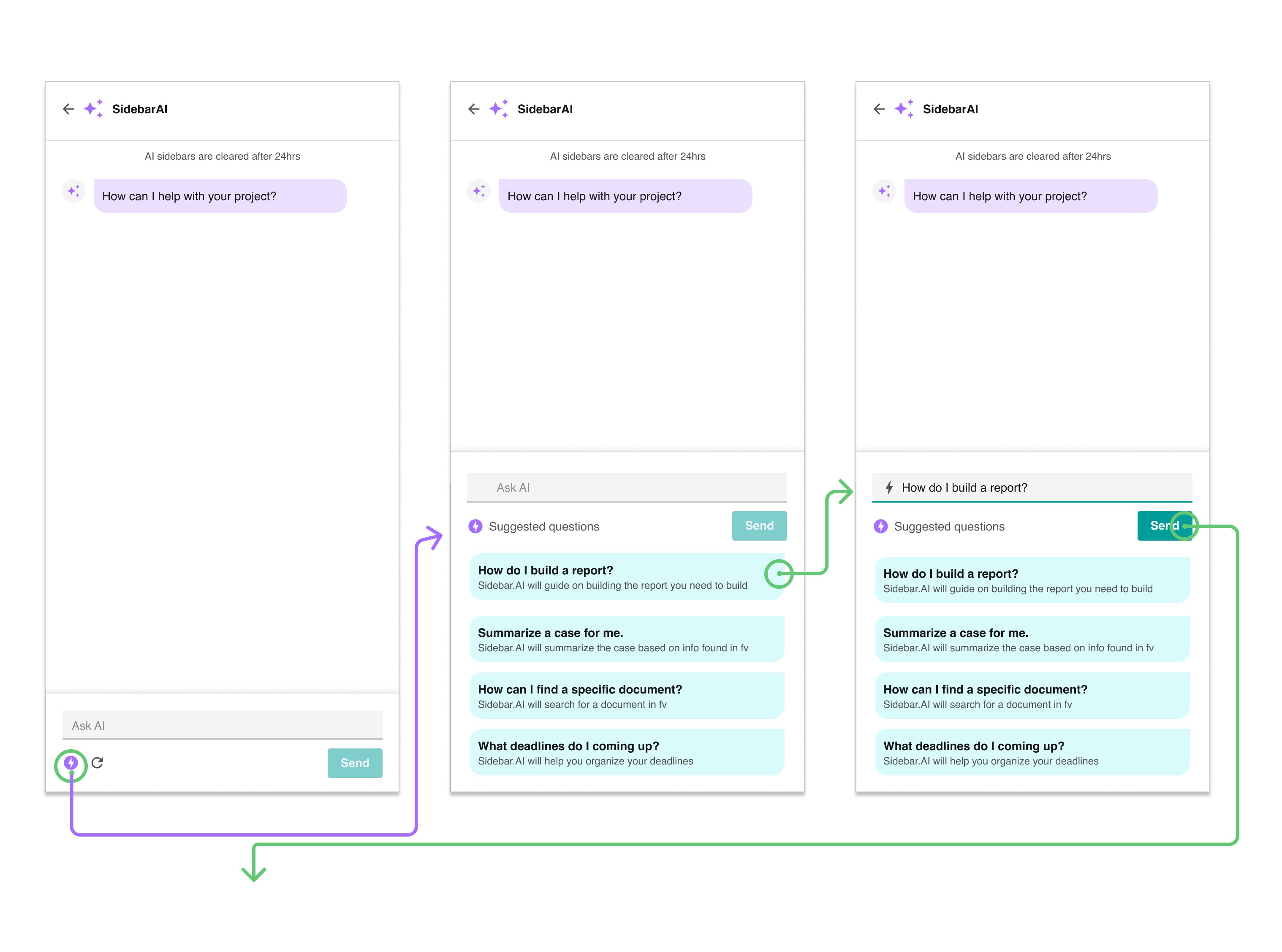The height and width of the screenshot is (952, 1282).
Task: Select 'Summarize a case for me.' in middle panel
Action: tap(627, 639)
